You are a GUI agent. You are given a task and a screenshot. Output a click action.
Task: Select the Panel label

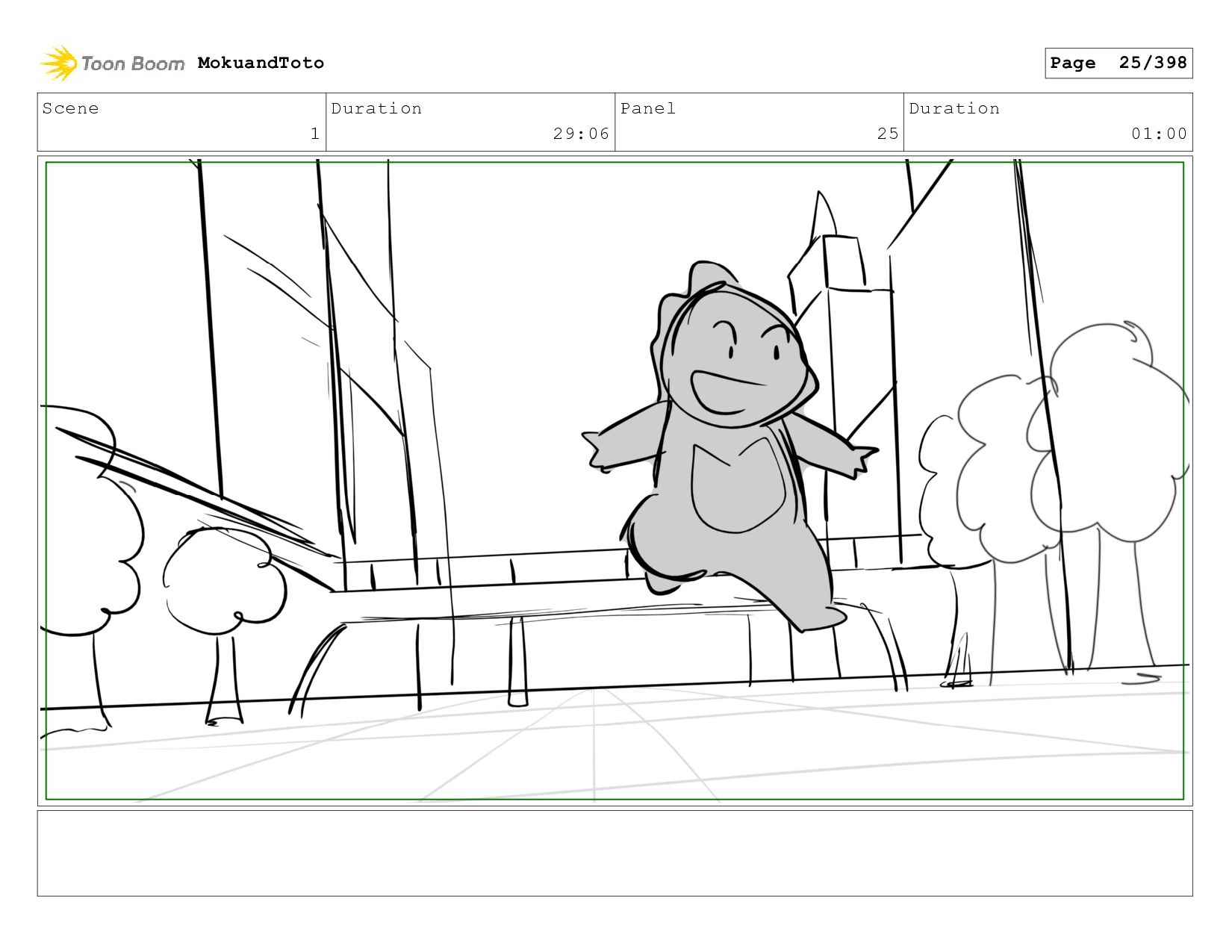click(x=648, y=108)
